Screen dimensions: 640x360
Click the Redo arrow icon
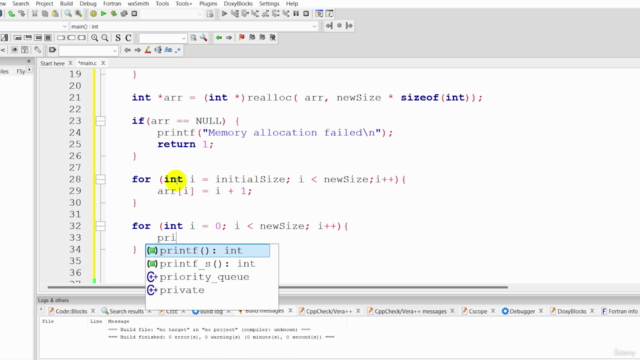point(22,14)
